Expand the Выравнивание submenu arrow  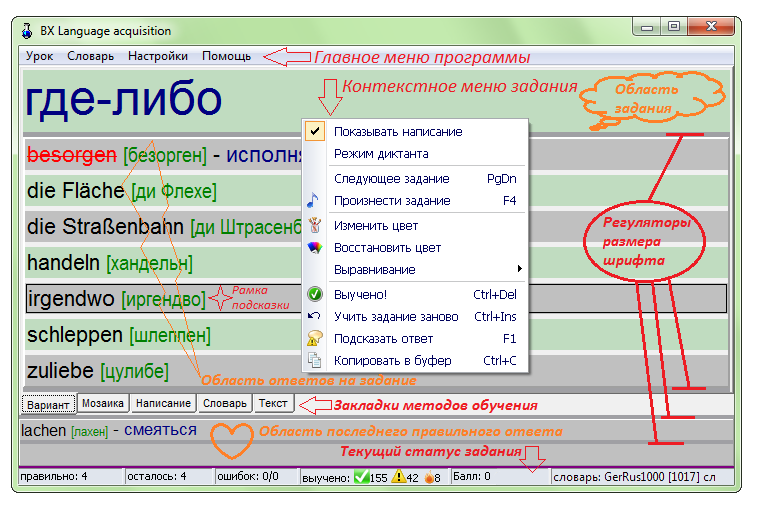(520, 269)
